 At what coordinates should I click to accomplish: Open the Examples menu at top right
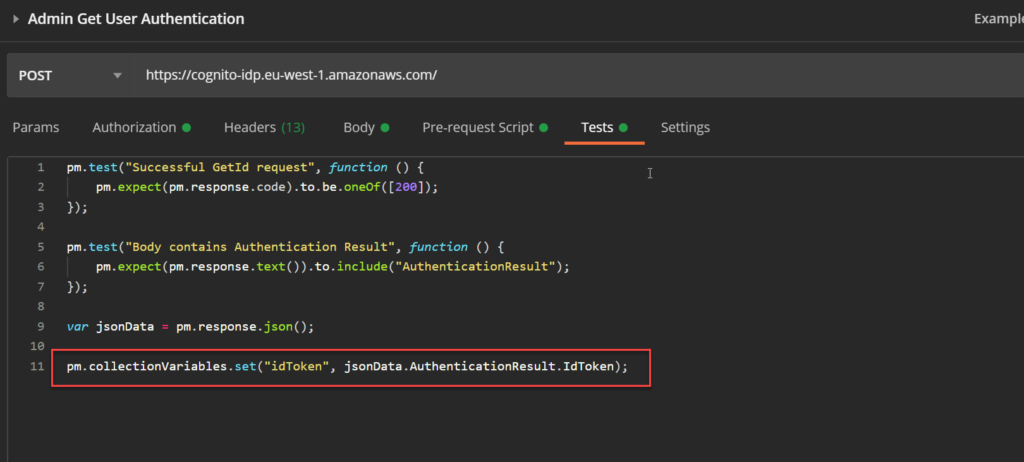coord(996,19)
